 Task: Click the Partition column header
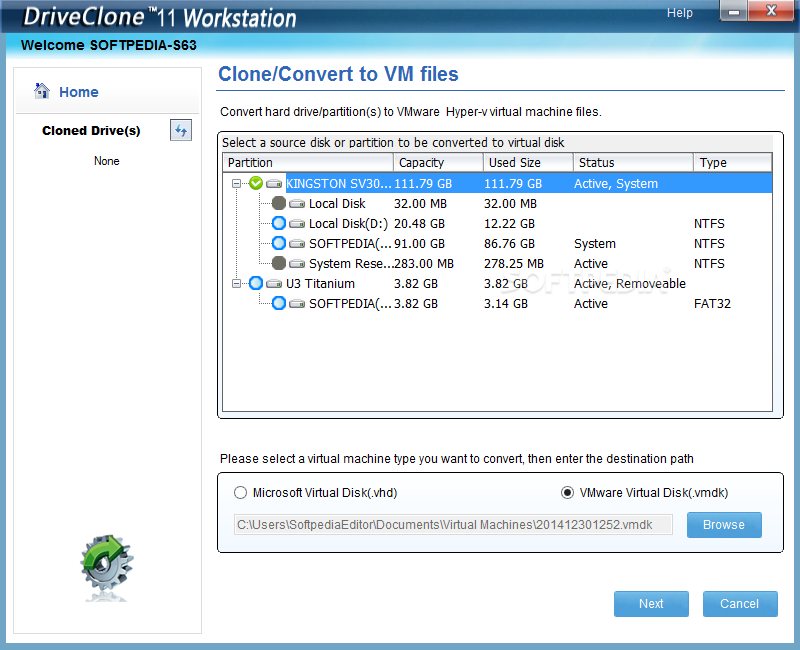click(x=308, y=162)
